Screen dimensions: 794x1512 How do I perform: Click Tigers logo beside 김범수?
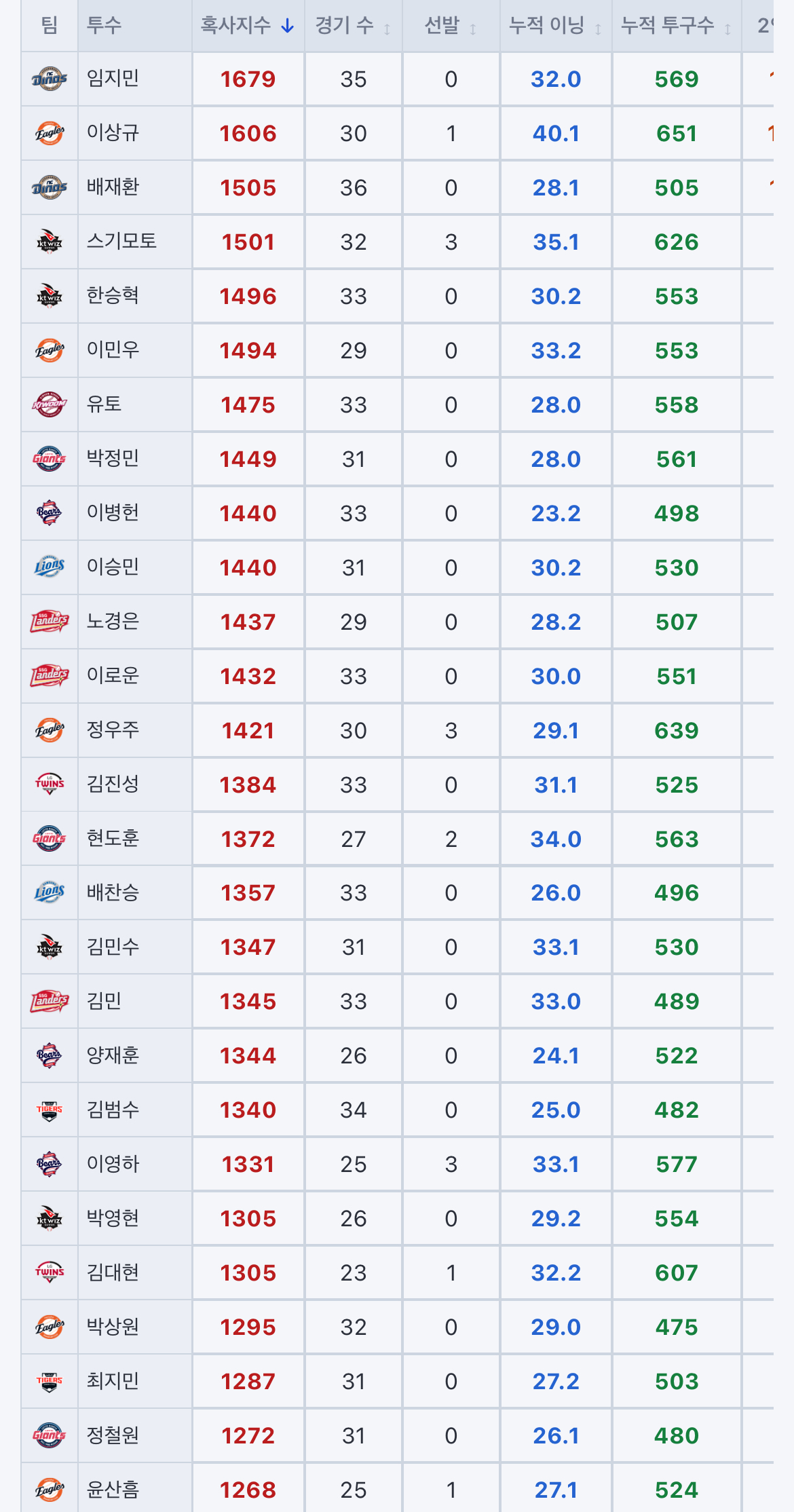coord(50,1110)
